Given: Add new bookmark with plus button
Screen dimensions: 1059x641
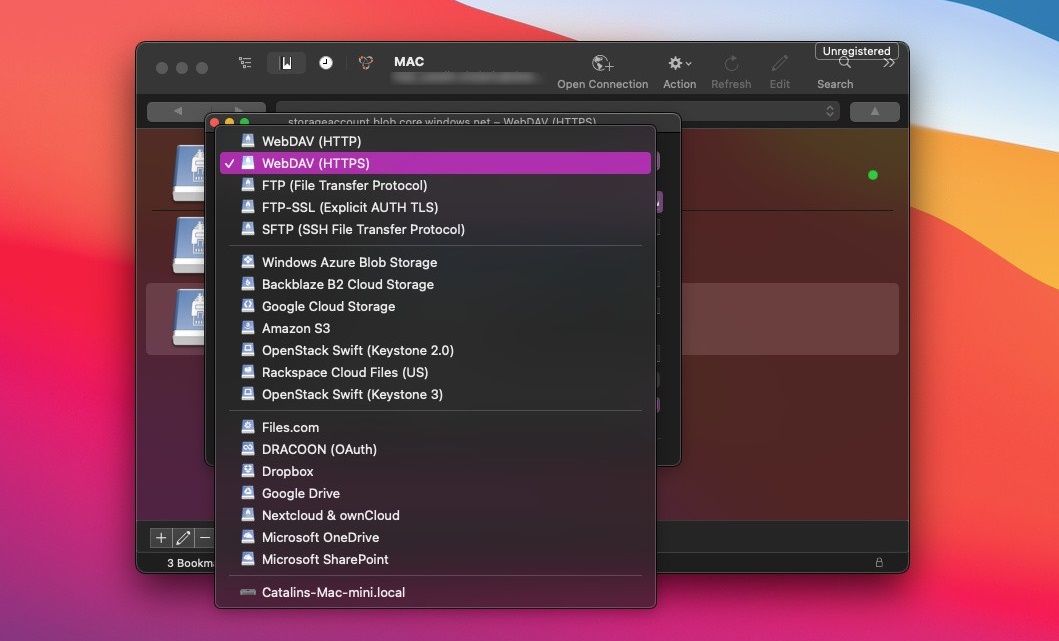Looking at the screenshot, I should (x=161, y=538).
